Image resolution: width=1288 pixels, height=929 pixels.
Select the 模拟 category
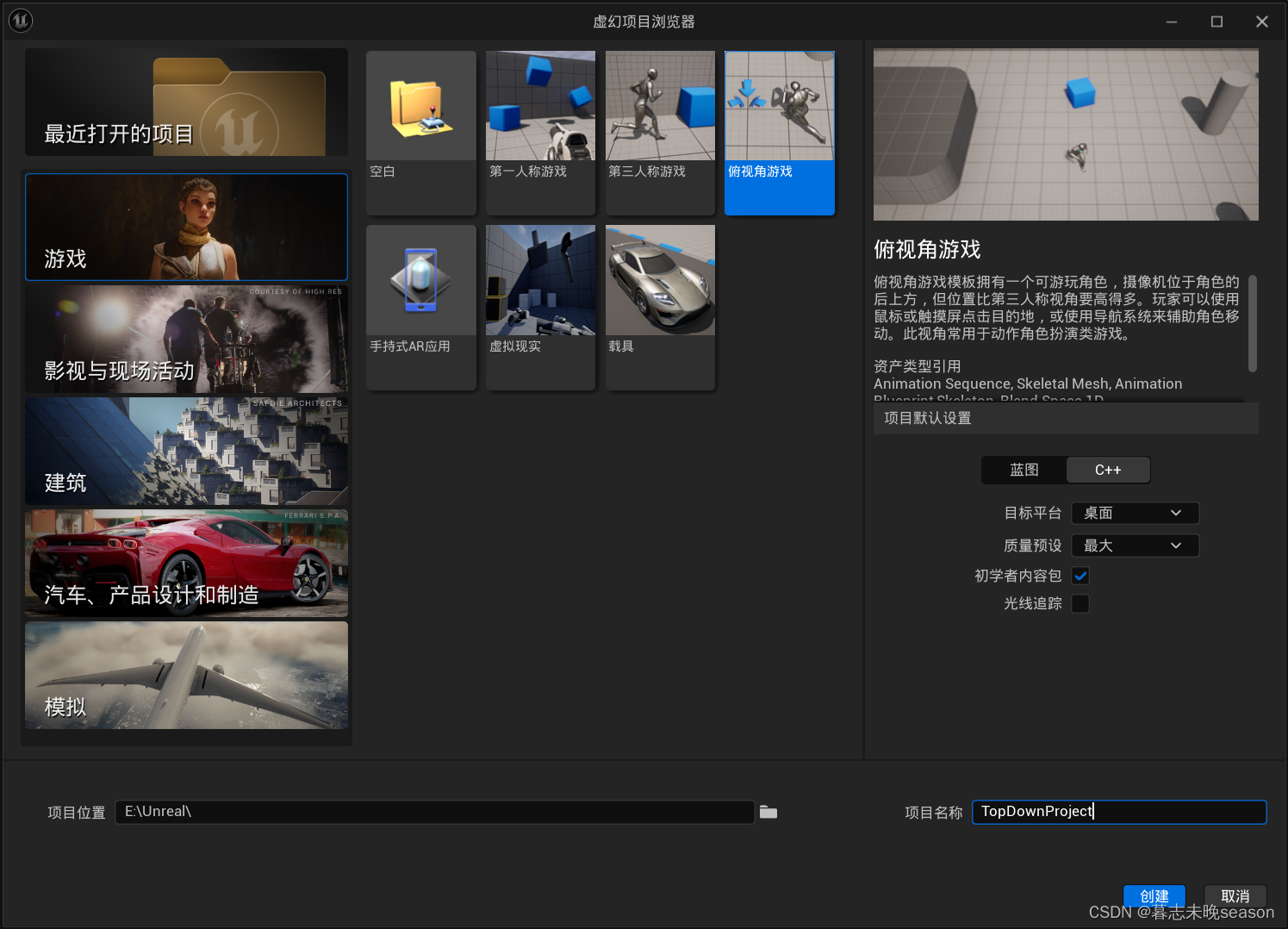tap(186, 675)
